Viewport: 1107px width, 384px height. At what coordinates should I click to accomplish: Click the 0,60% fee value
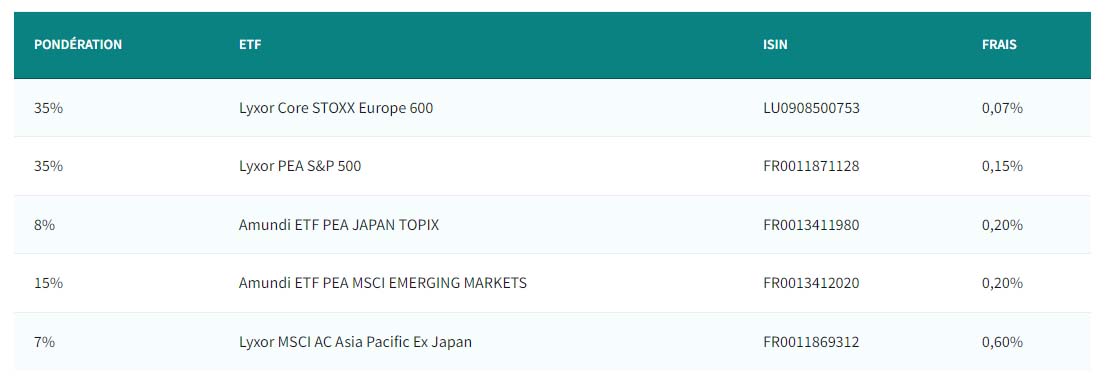pos(1002,342)
